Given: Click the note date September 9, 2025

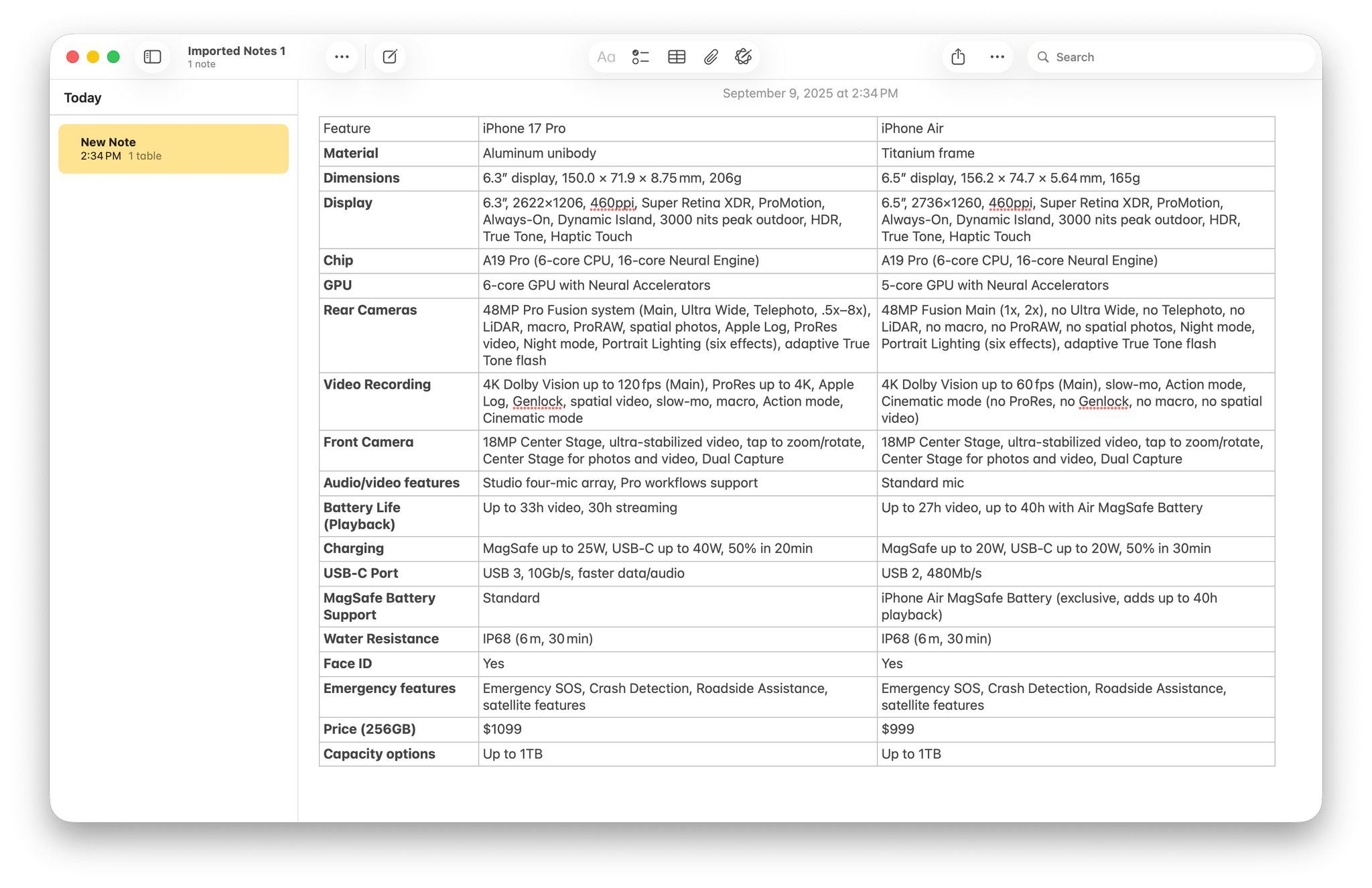Looking at the screenshot, I should click(810, 93).
